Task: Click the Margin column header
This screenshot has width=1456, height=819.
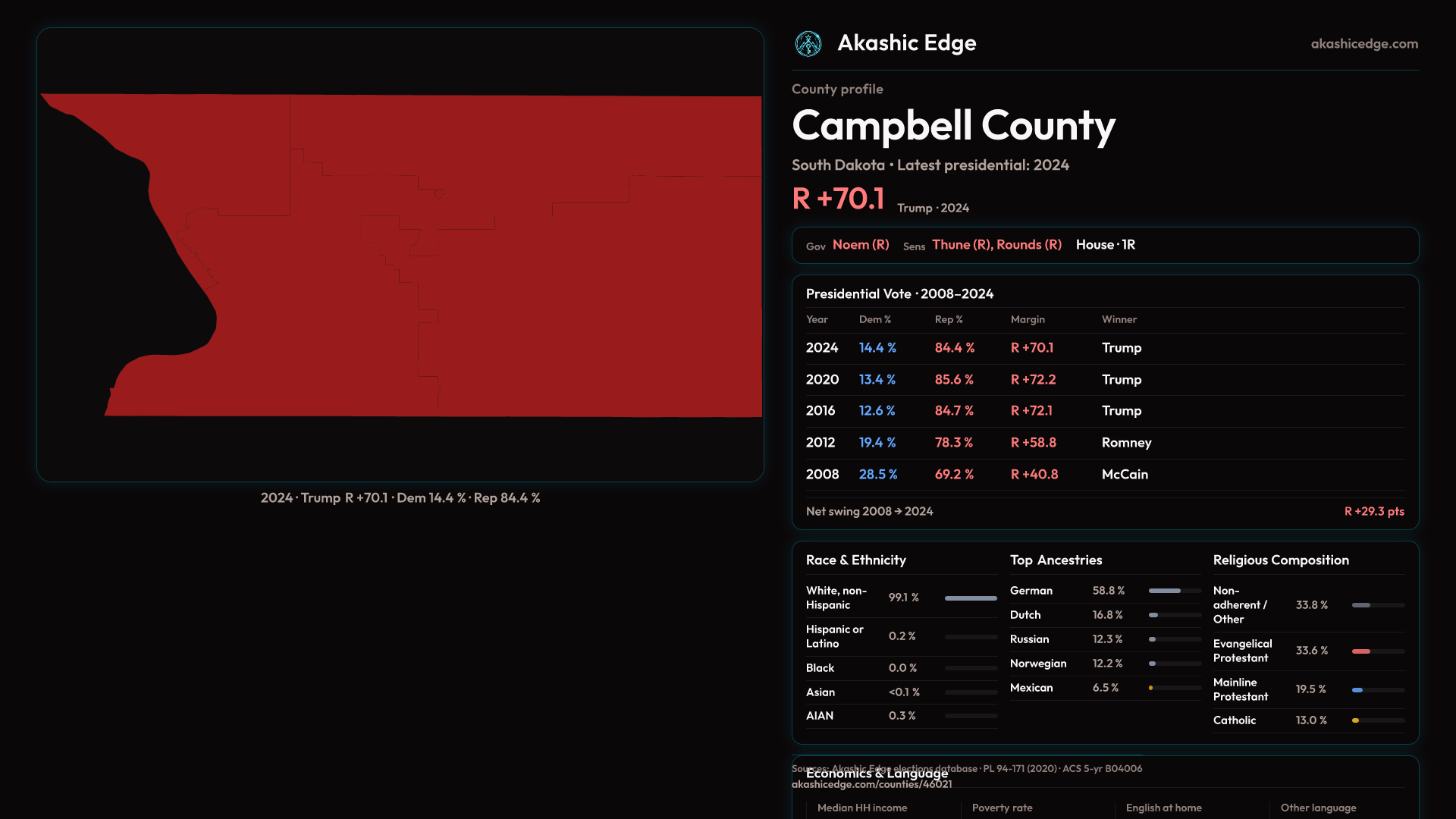Action: [x=1028, y=320]
